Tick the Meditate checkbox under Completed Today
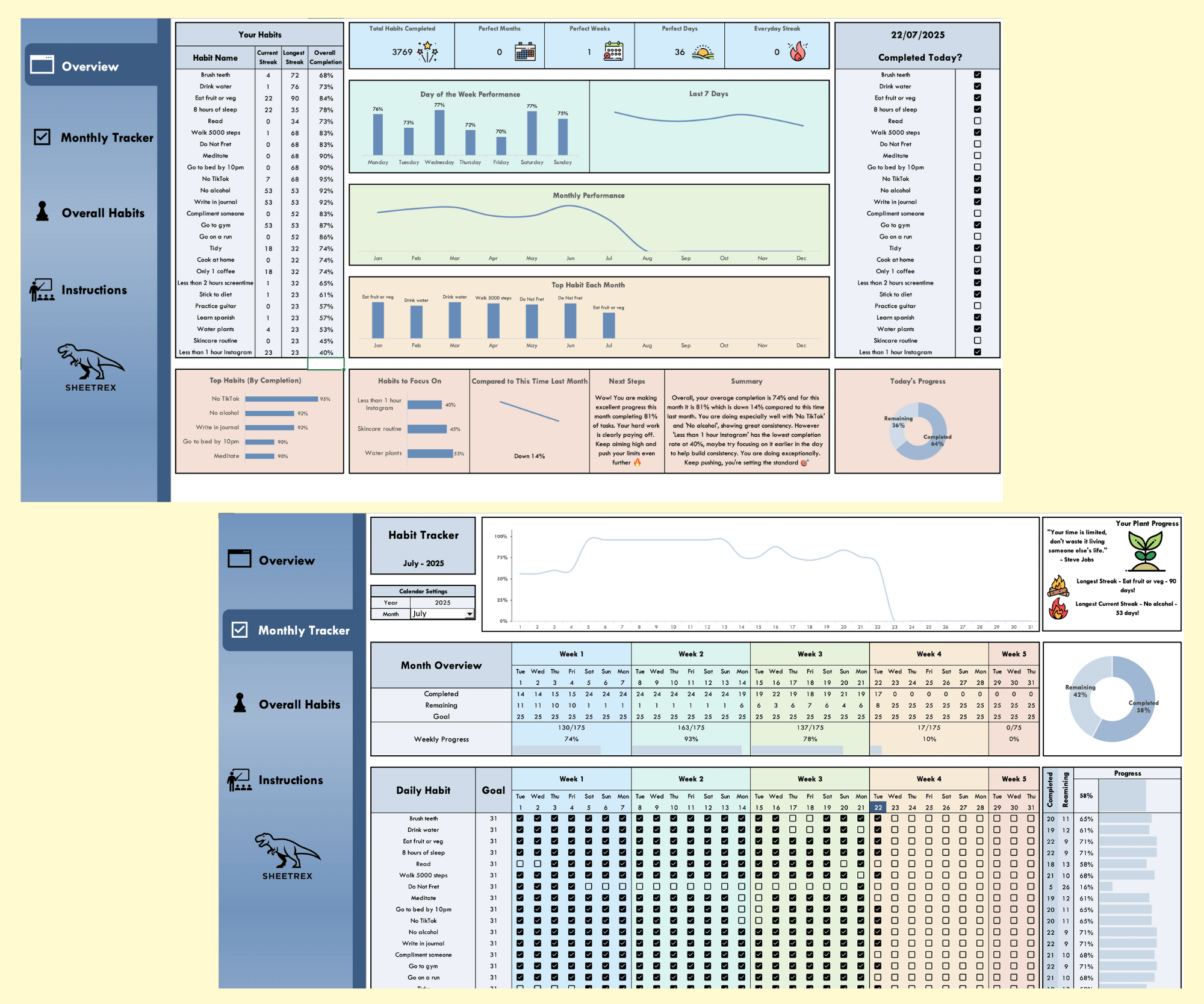This screenshot has height=1004, width=1204. (978, 155)
